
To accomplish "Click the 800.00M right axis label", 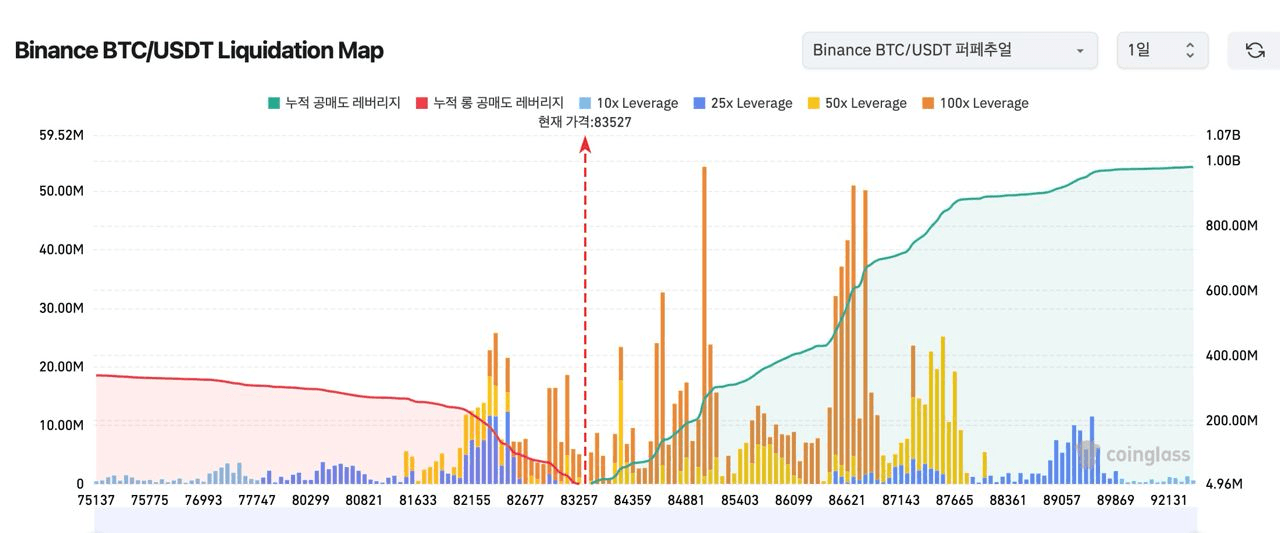I will point(1231,226).
